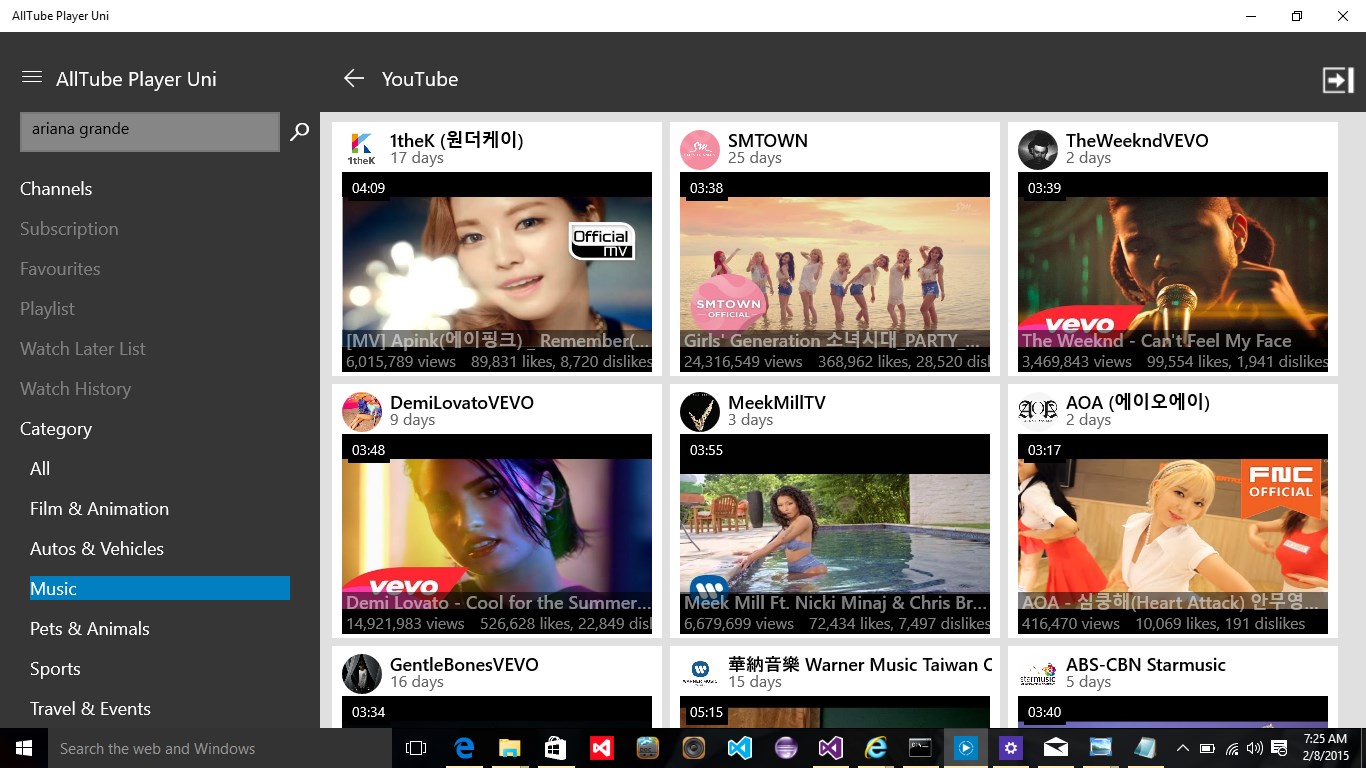Open Playlist in the sidebar
Image resolution: width=1366 pixels, height=768 pixels.
(x=47, y=309)
